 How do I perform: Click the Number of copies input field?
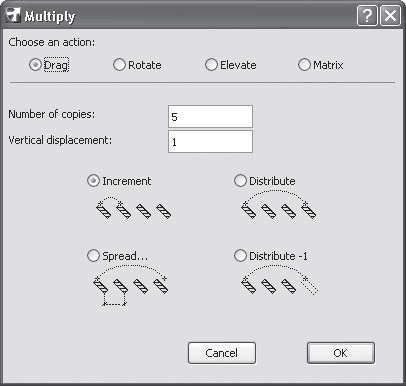[x=210, y=116]
